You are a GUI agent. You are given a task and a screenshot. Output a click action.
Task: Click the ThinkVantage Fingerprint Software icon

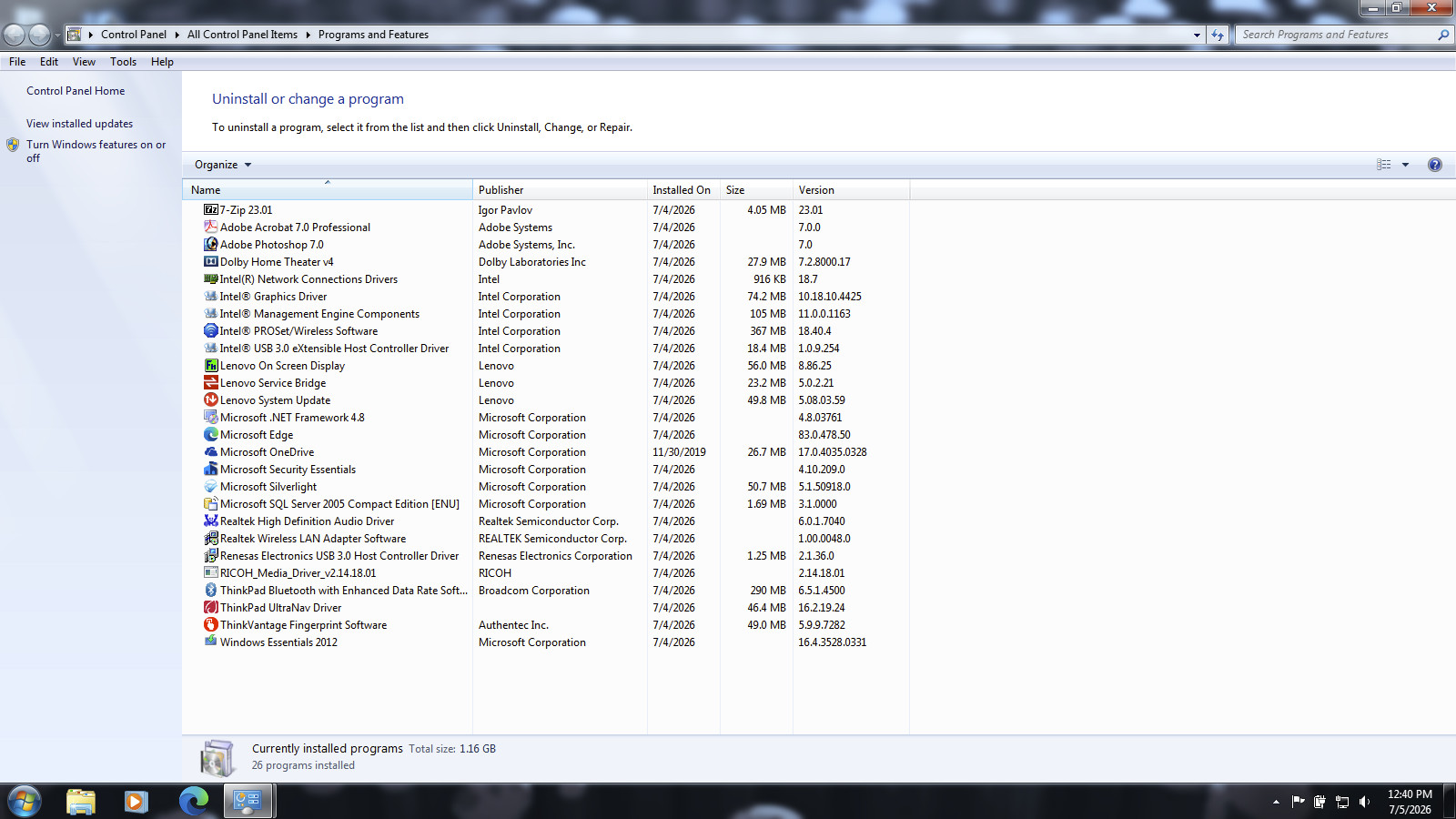[x=211, y=624]
